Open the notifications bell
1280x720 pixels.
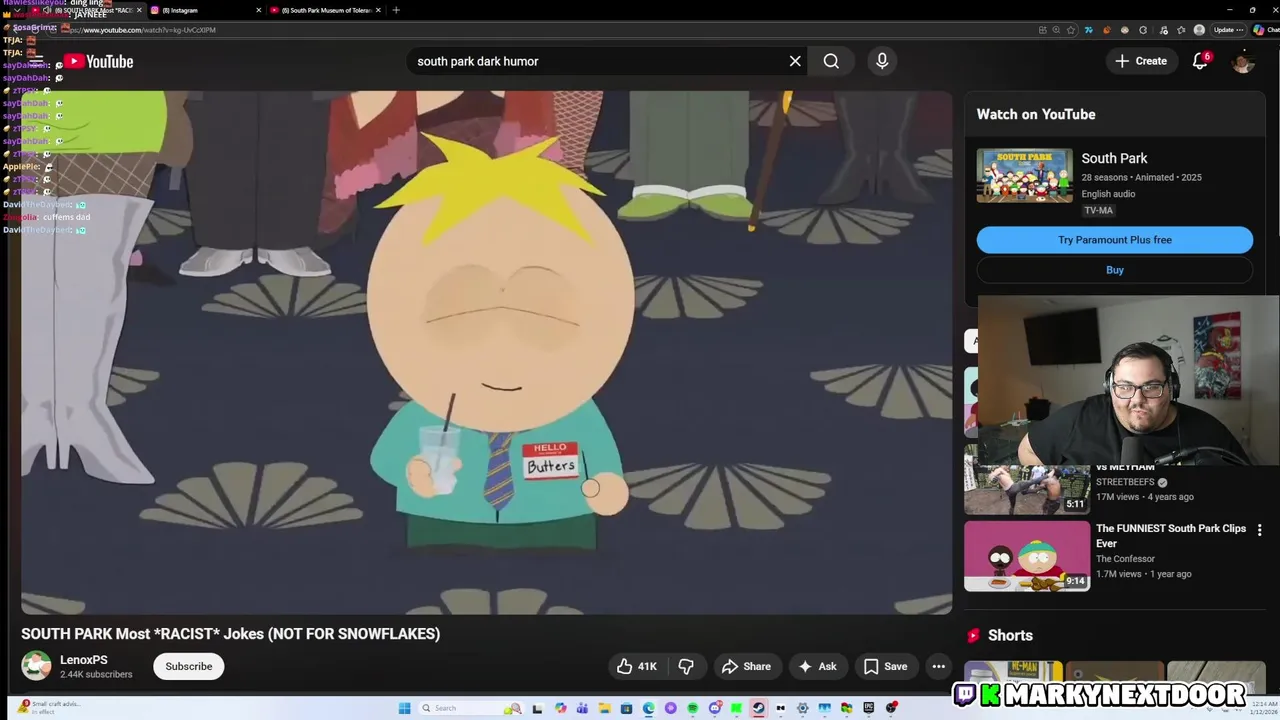[x=1200, y=61]
